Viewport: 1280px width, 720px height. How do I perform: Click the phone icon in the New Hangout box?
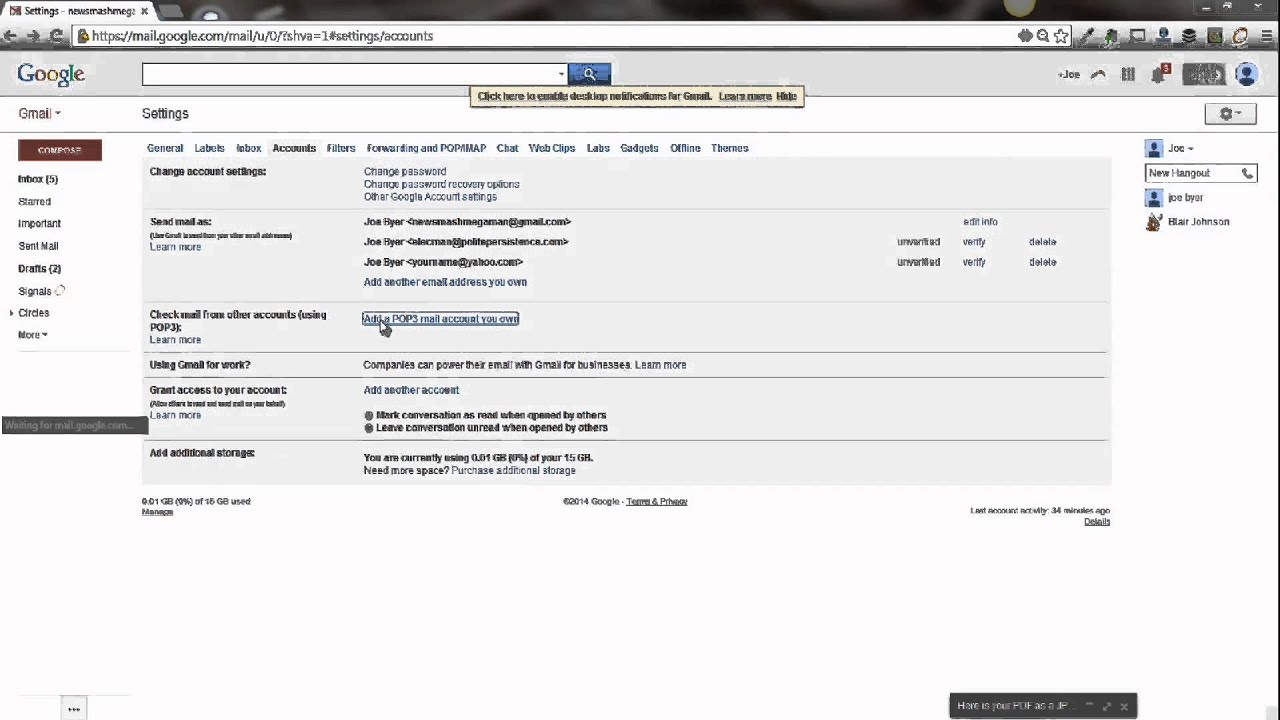[1247, 173]
